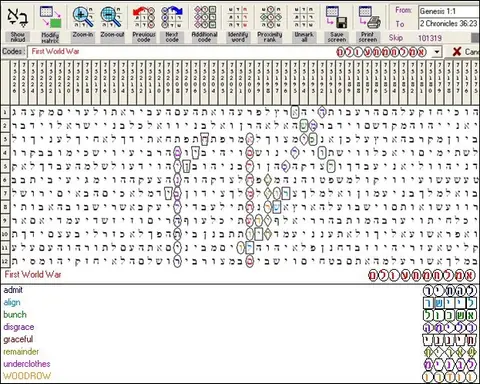480x384 pixels.
Task: Click the From field showing Genesis 1:1
Action: tap(449, 11)
